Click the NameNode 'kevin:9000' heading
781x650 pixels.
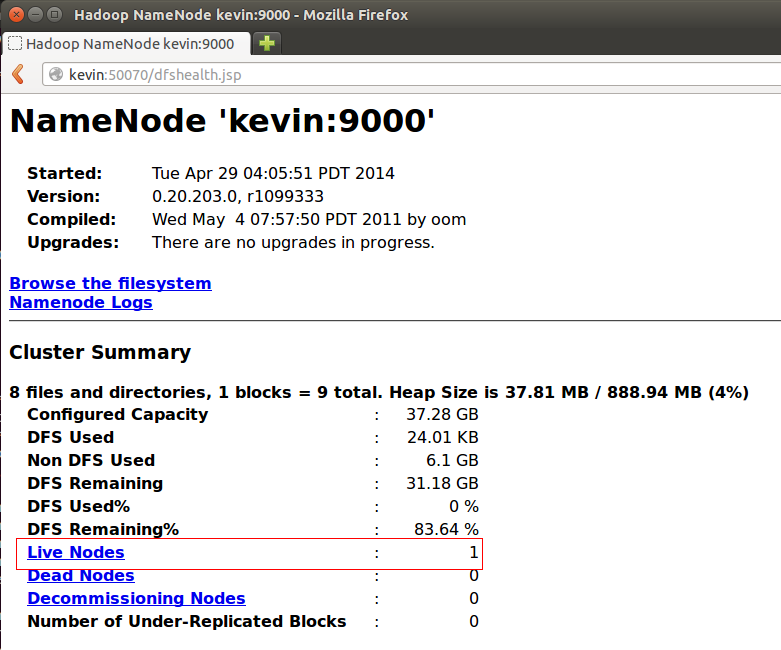222,121
